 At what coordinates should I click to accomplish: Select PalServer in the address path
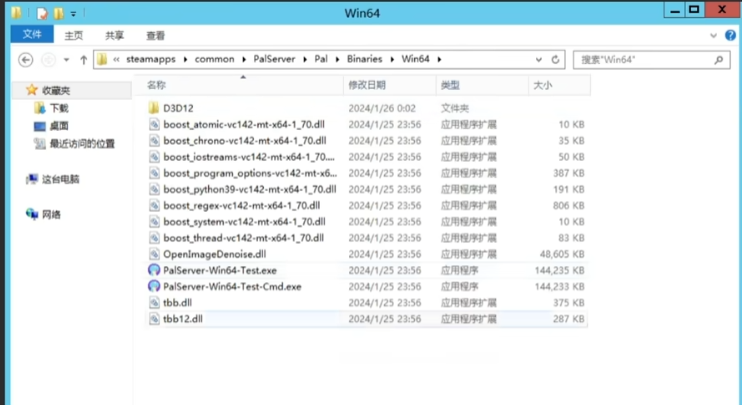coord(274,59)
